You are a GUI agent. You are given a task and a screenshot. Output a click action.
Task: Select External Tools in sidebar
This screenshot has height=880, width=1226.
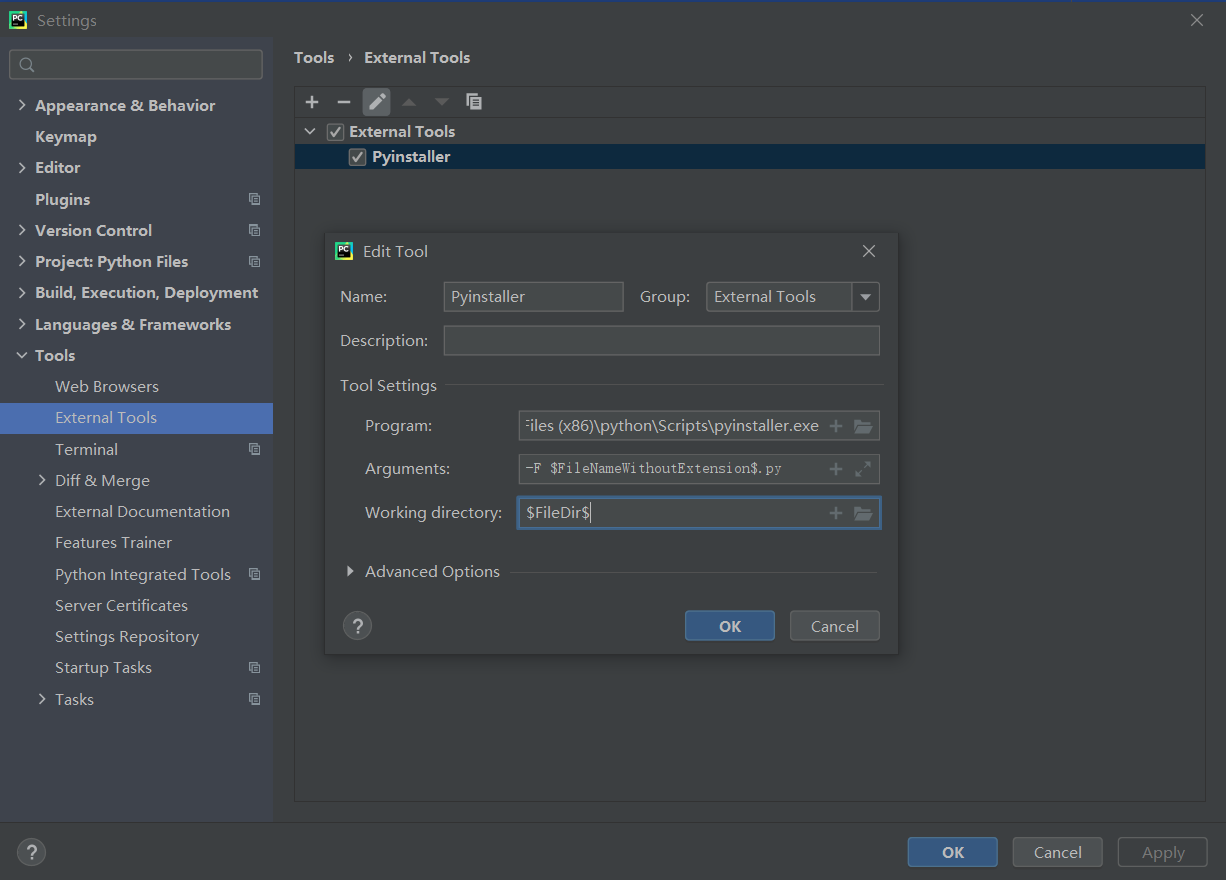tap(136, 418)
